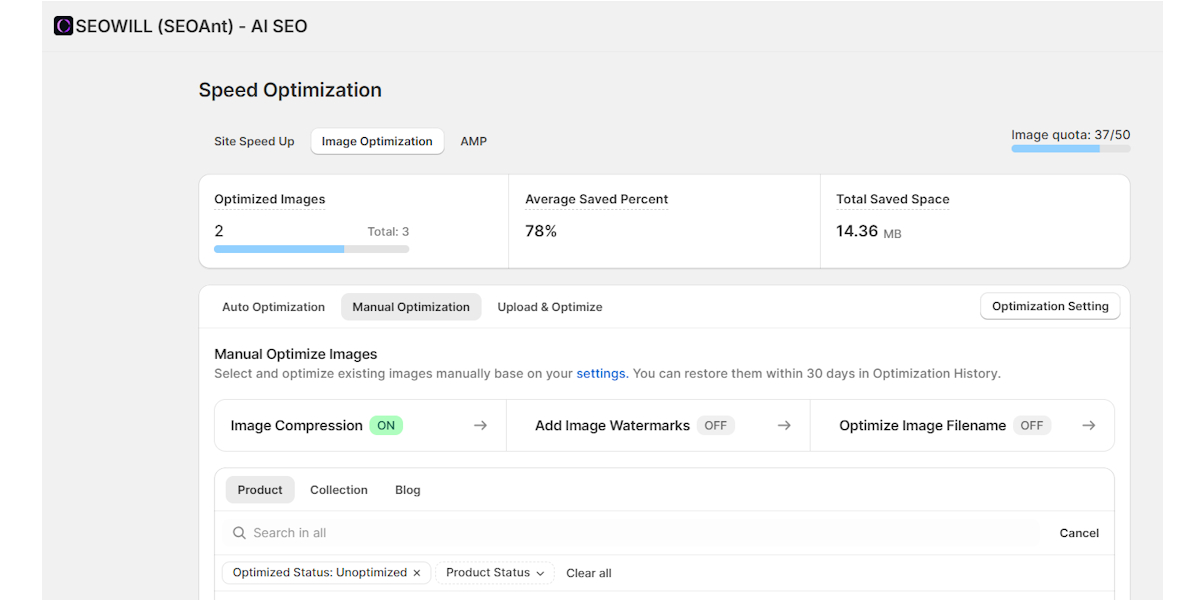1200x600 pixels.
Task: Remove the Optimized Status: Unoptimized filter
Action: [x=417, y=573]
